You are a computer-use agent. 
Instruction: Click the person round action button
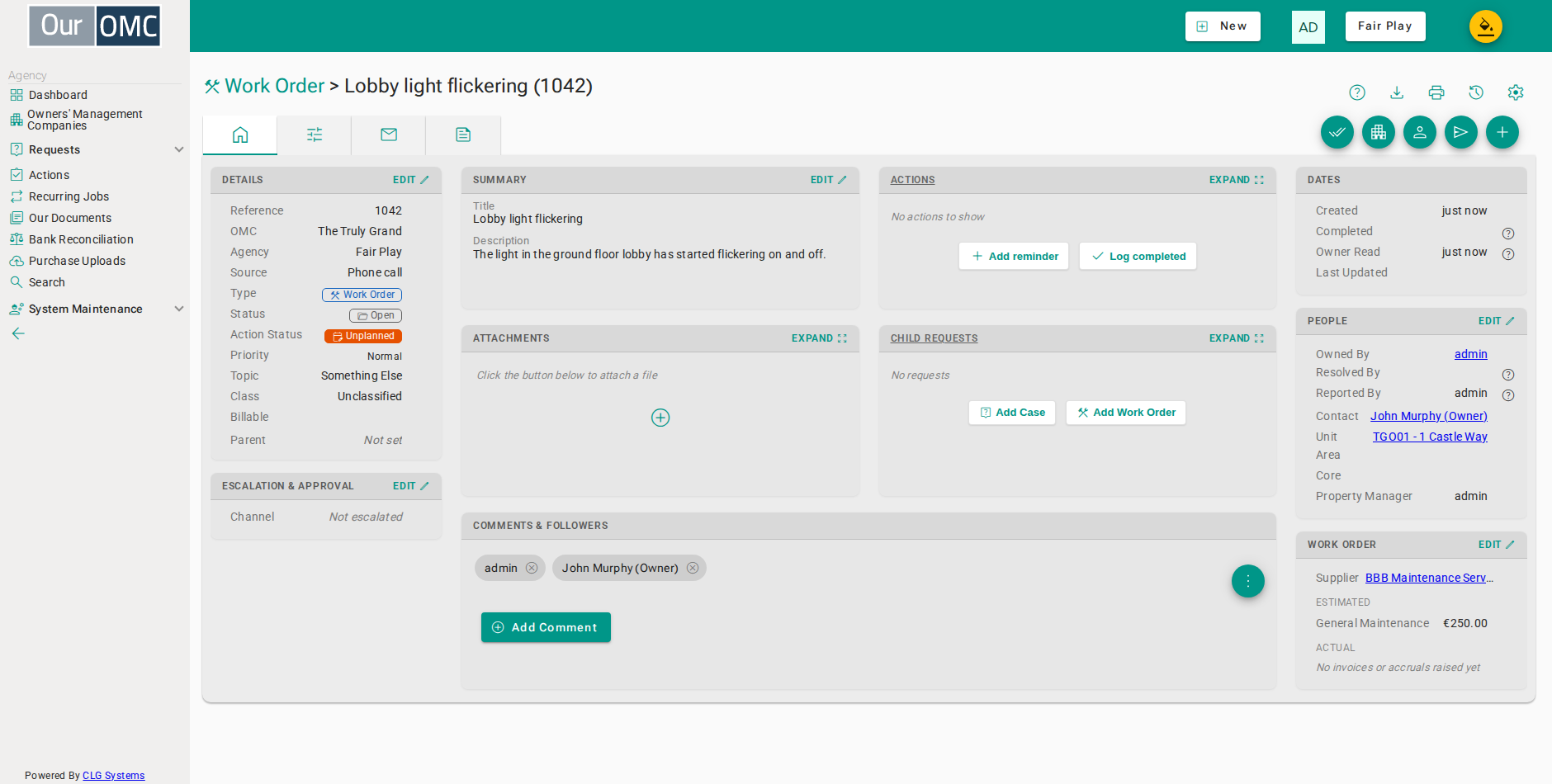1420,132
